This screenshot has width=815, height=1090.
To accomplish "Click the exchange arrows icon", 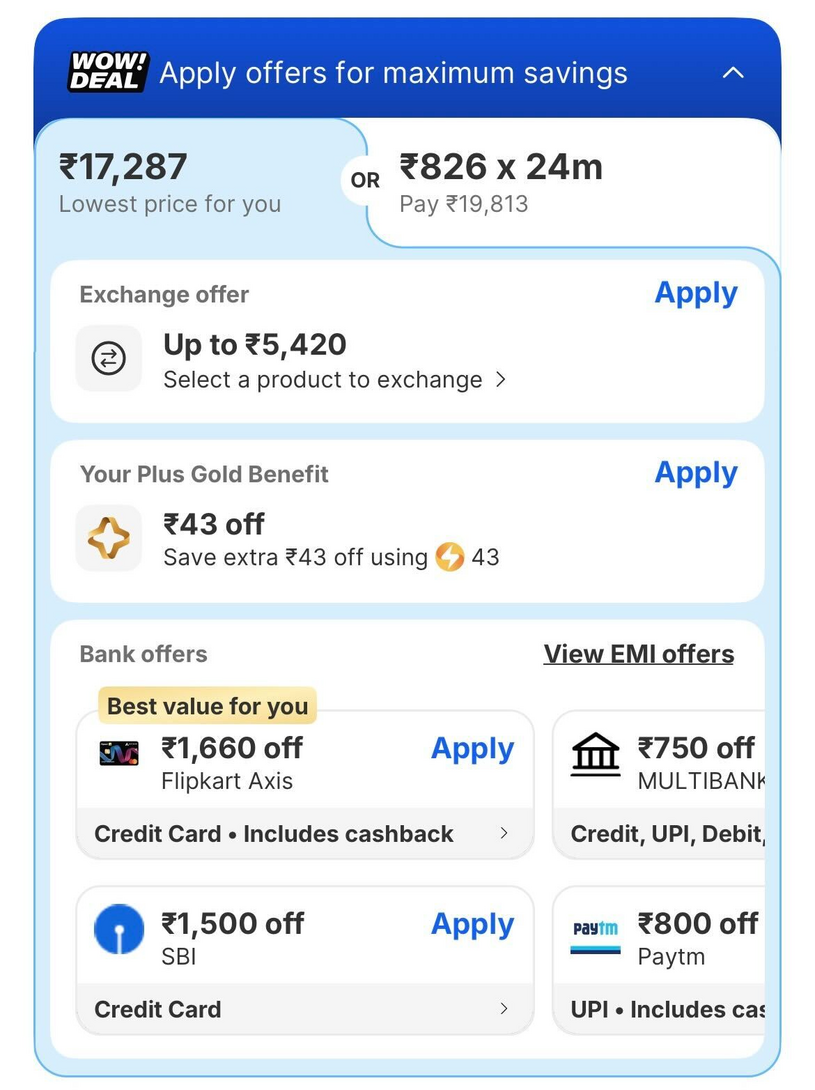I will pos(108,359).
